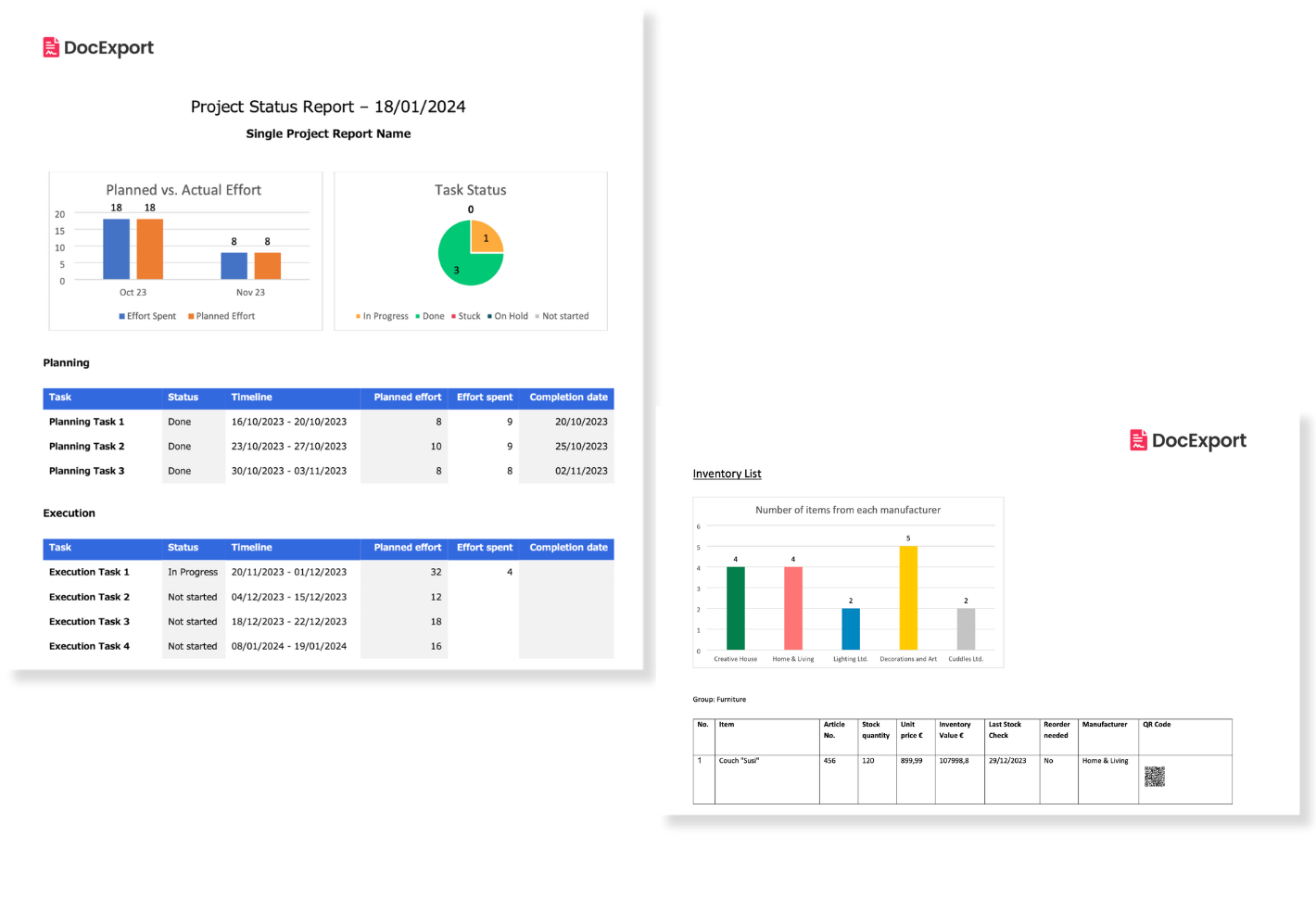The height and width of the screenshot is (899, 1316).
Task: Click the green Creative House bar
Action: tap(735, 608)
